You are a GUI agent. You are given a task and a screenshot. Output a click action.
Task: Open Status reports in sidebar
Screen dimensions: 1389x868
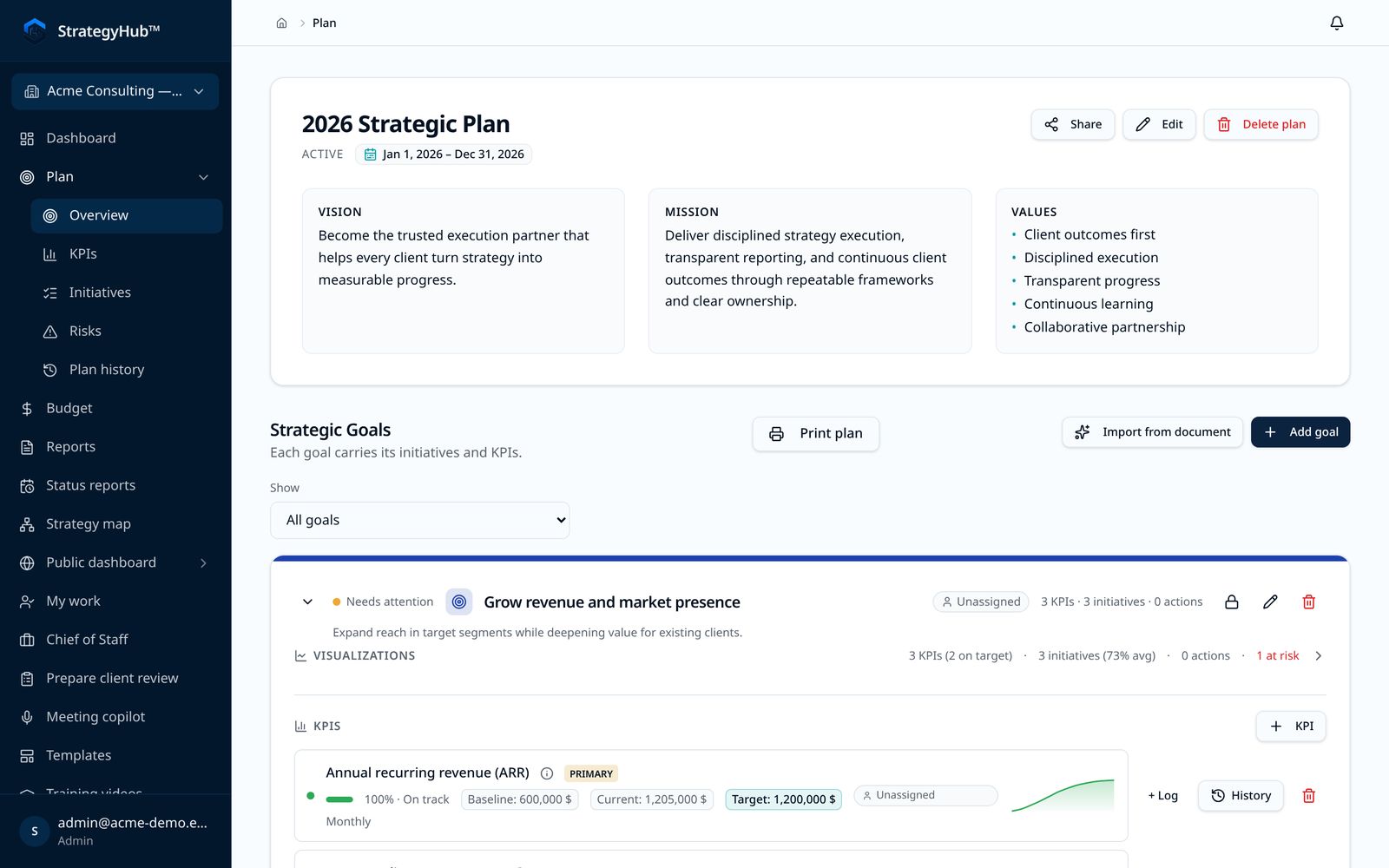point(115,485)
